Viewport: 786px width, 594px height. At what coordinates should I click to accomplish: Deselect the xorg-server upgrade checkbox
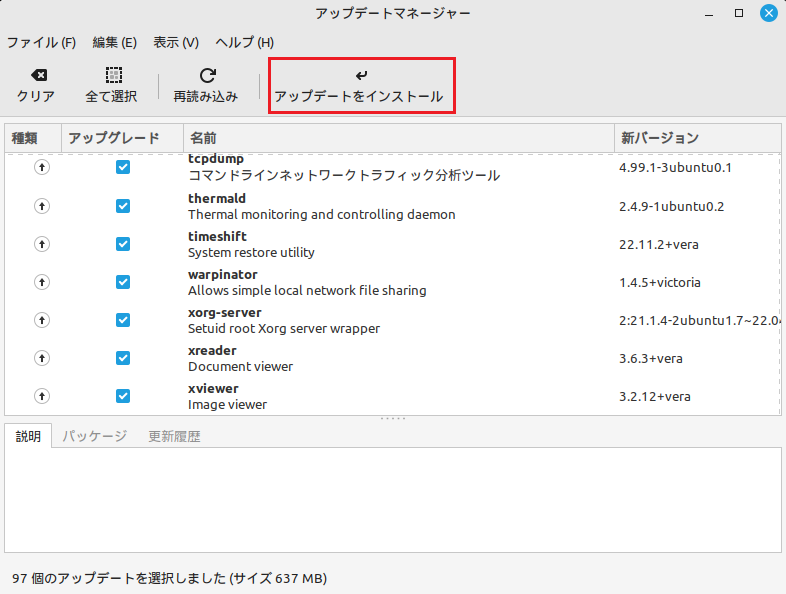[x=123, y=320]
